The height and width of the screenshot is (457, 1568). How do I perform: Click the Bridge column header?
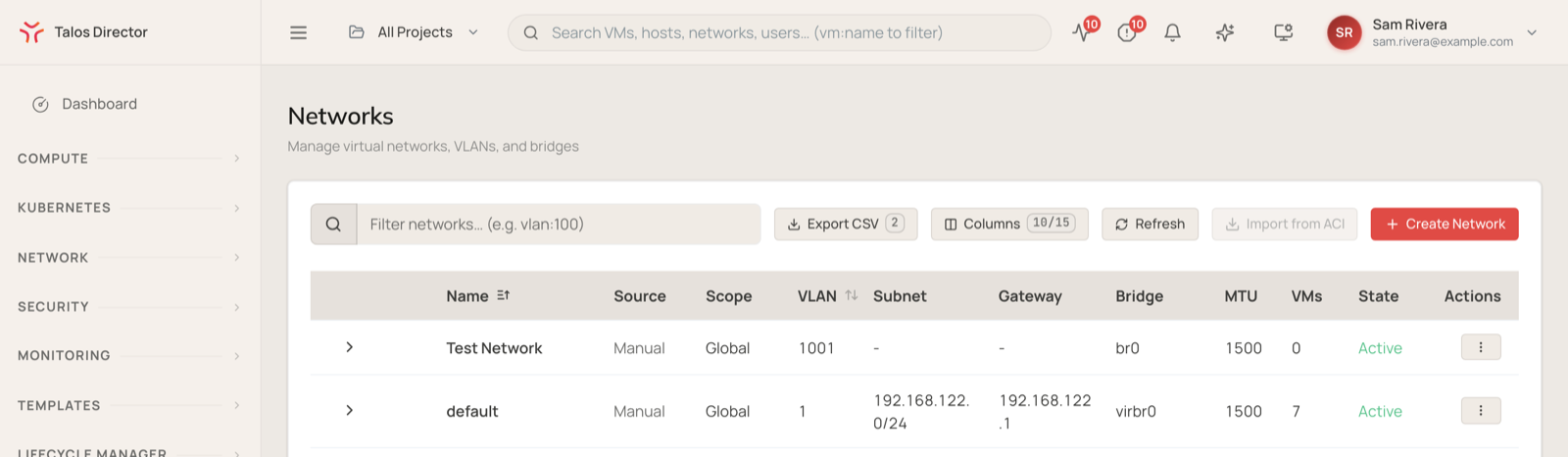click(1140, 296)
